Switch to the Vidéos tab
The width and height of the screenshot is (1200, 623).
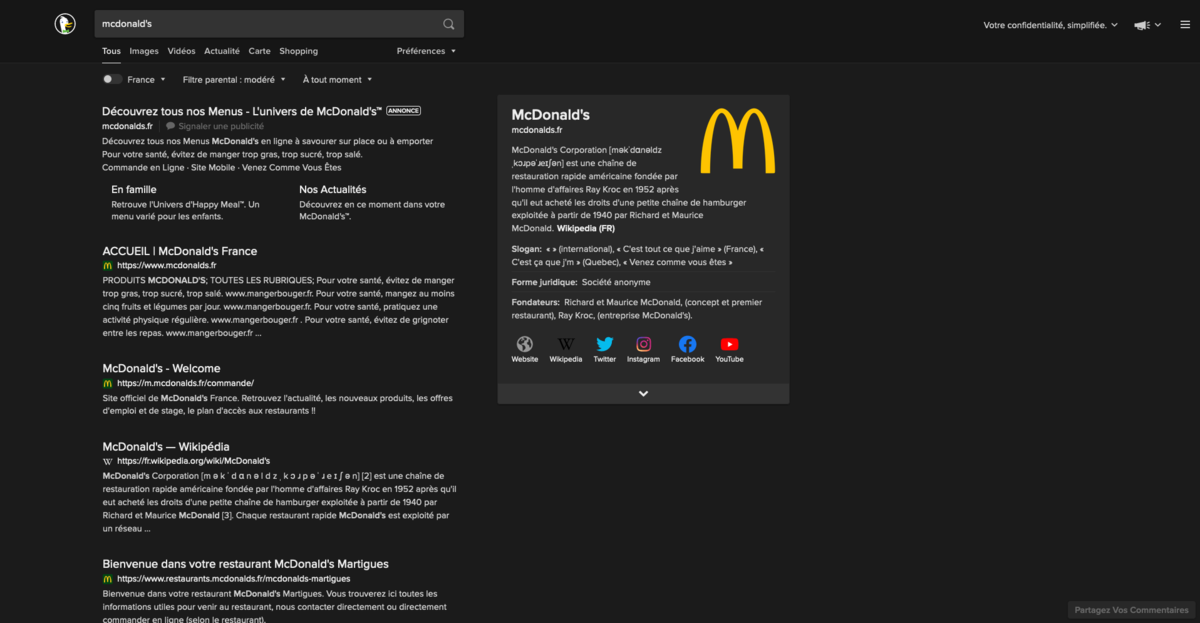pyautogui.click(x=181, y=51)
